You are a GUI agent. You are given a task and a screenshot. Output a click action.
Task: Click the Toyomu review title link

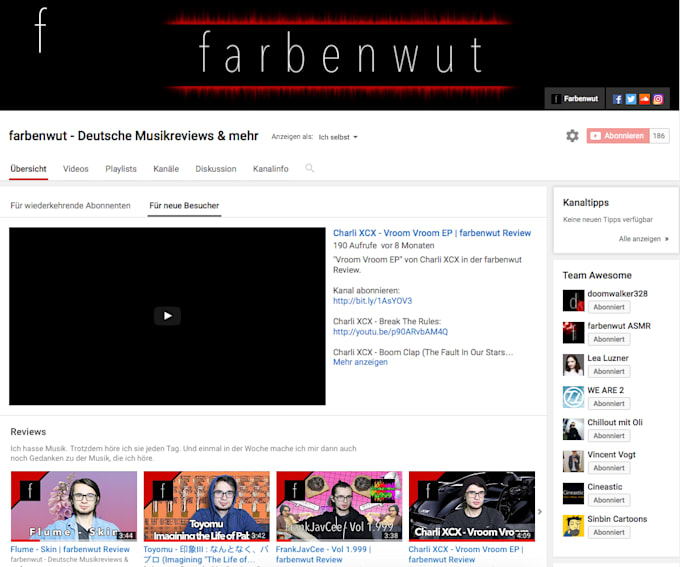(x=206, y=554)
